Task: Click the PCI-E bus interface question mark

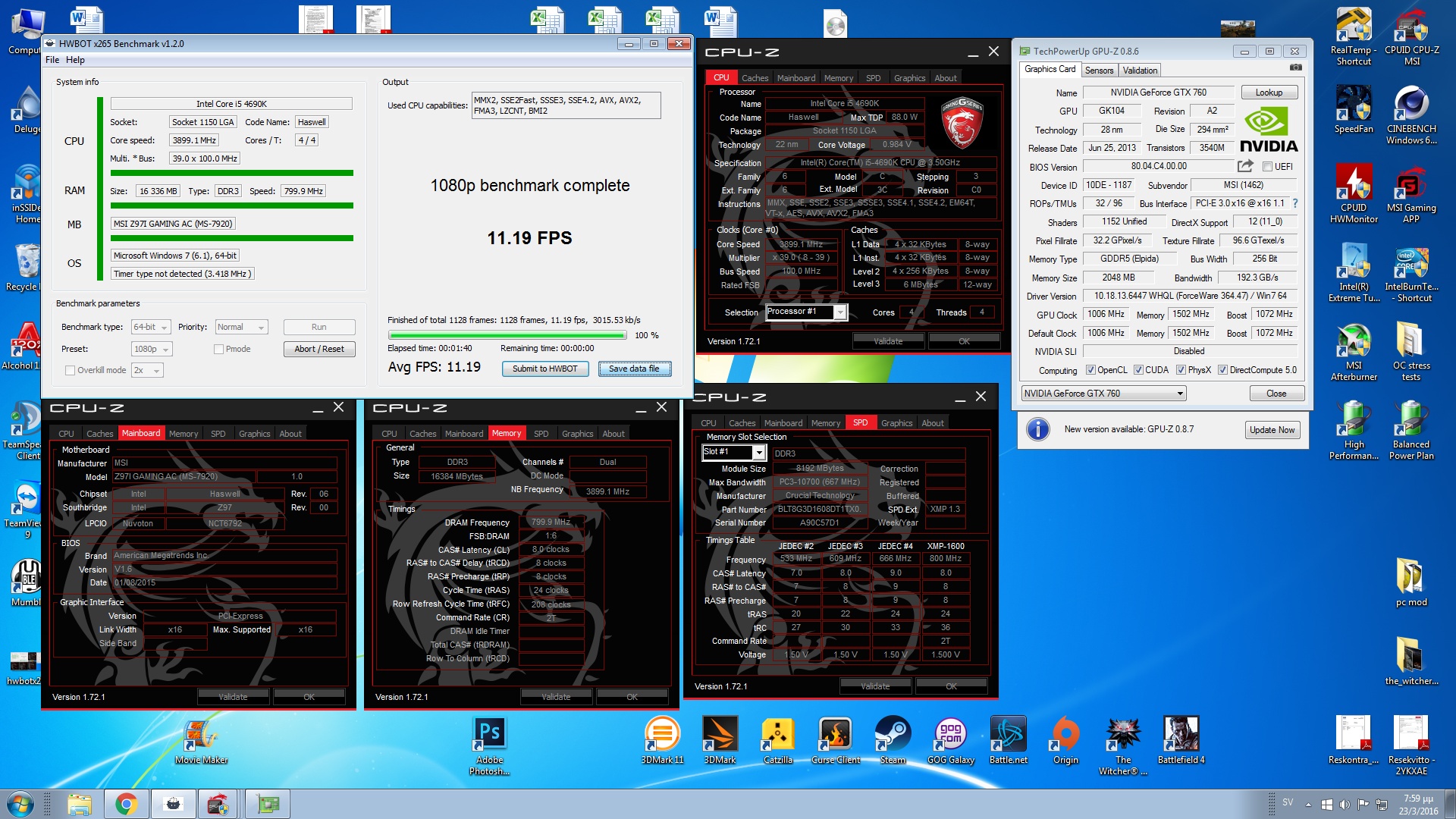Action: [1294, 203]
